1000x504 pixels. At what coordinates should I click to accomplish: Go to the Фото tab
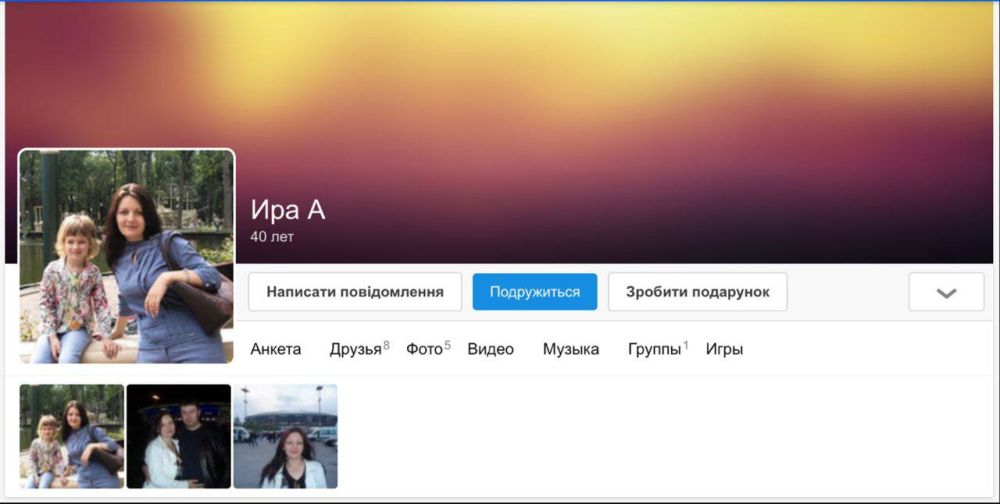click(x=424, y=349)
